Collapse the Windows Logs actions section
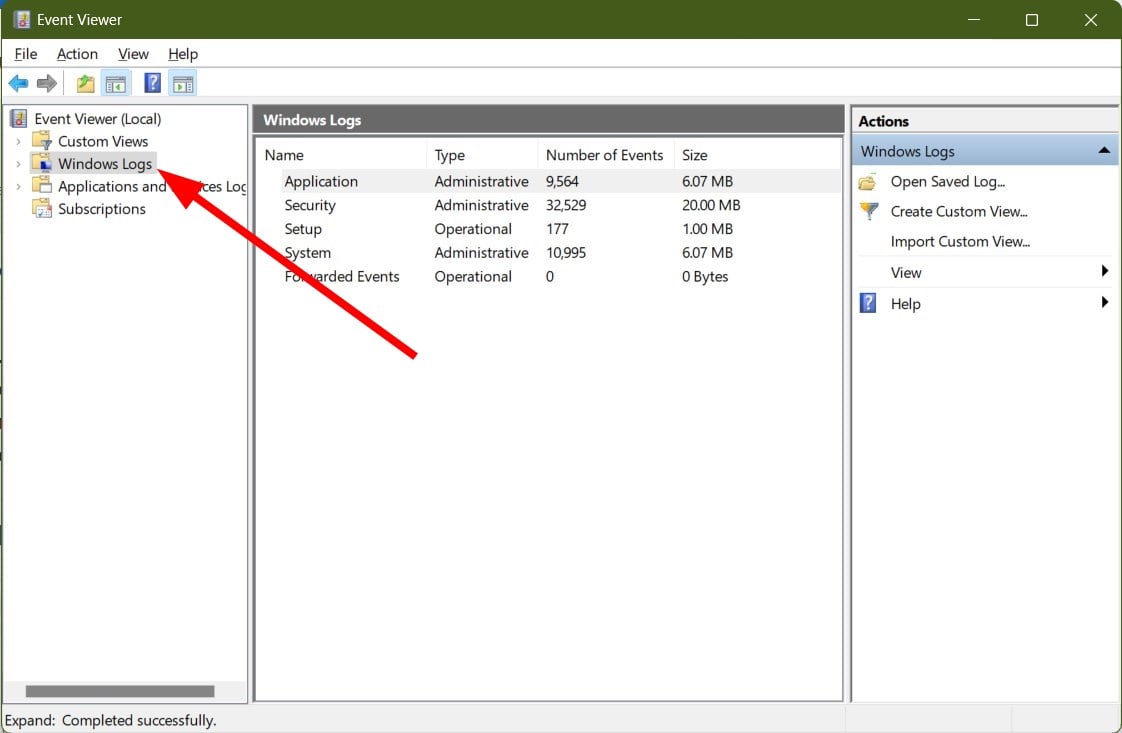 (x=1104, y=150)
